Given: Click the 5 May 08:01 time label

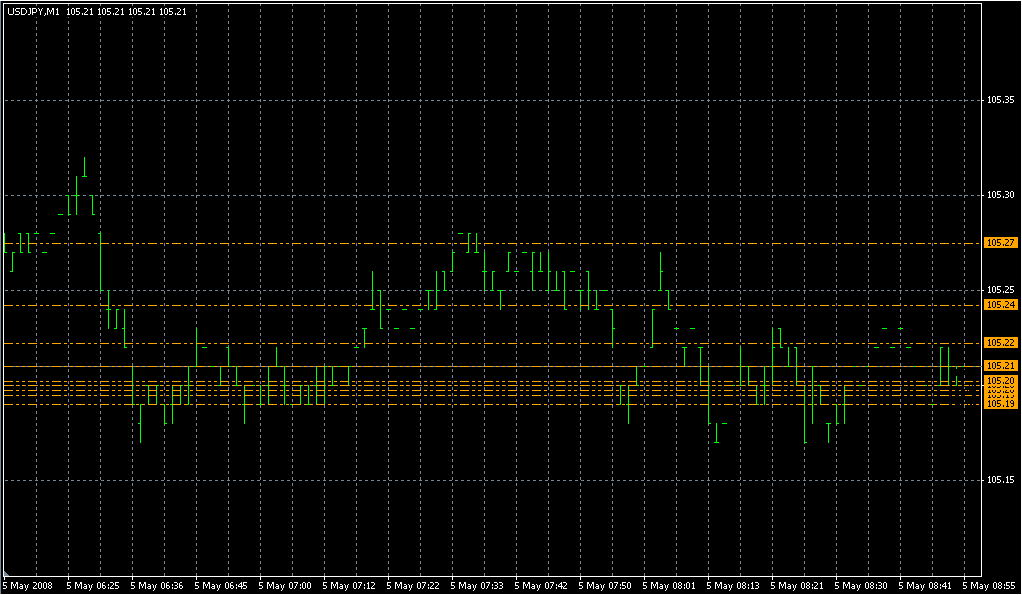Looking at the screenshot, I should [x=670, y=585].
